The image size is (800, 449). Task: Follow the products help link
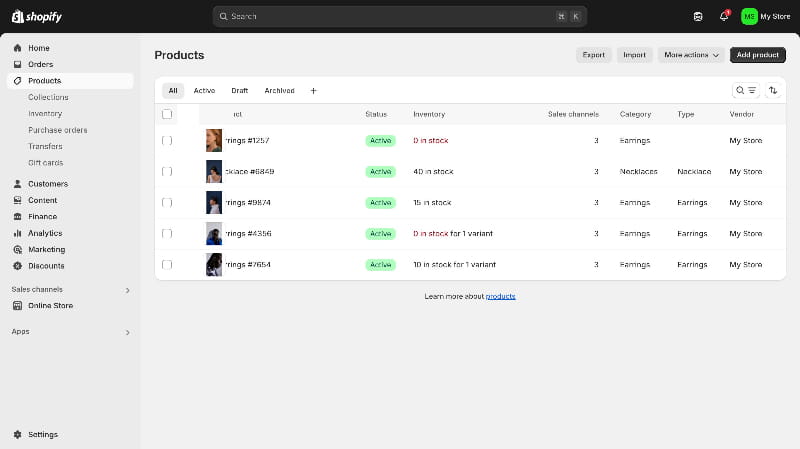click(x=500, y=296)
